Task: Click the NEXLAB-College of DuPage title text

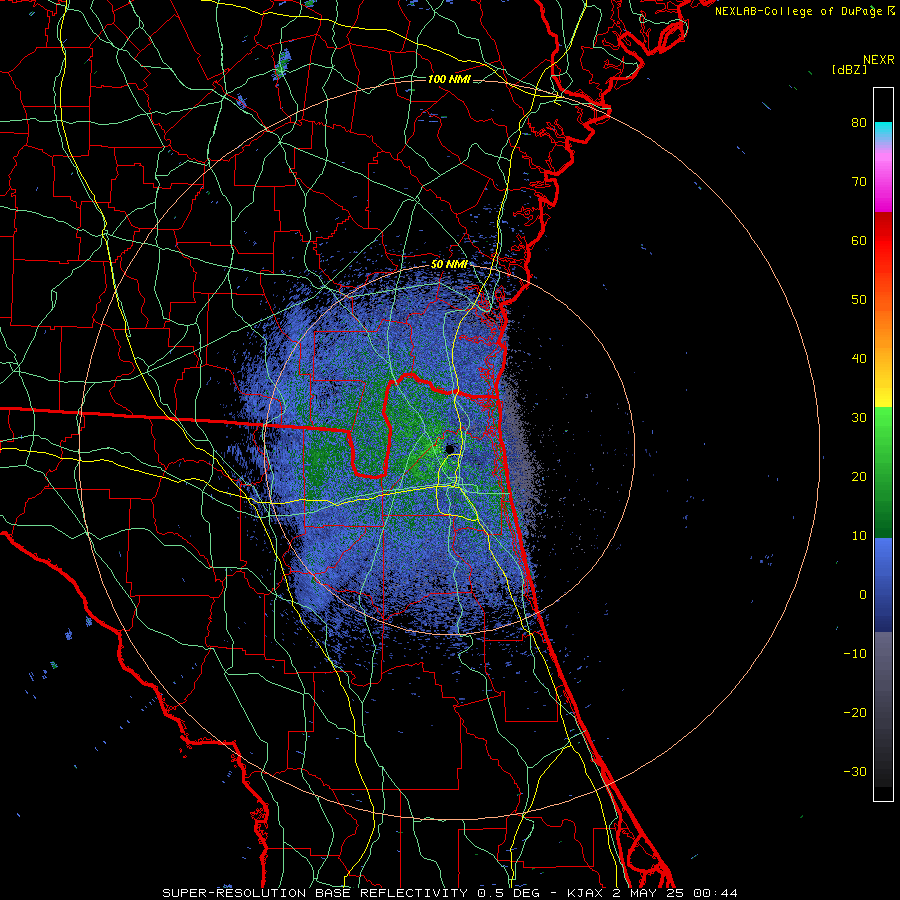Action: point(799,11)
